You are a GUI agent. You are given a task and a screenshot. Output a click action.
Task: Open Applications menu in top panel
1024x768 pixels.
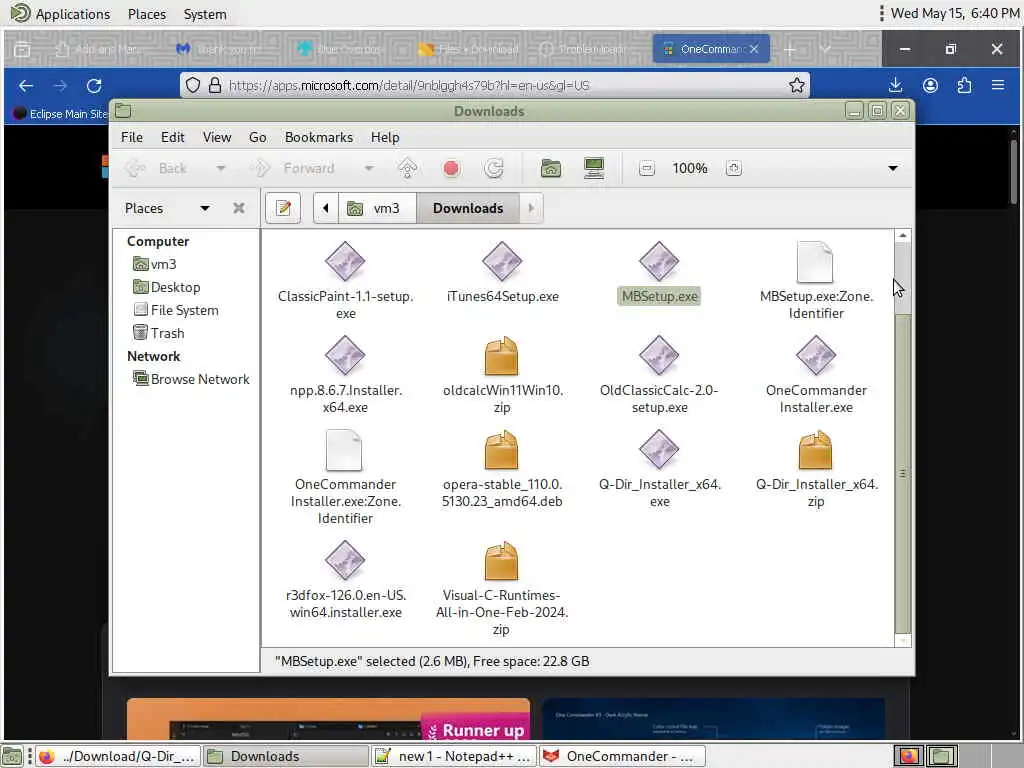click(x=61, y=14)
